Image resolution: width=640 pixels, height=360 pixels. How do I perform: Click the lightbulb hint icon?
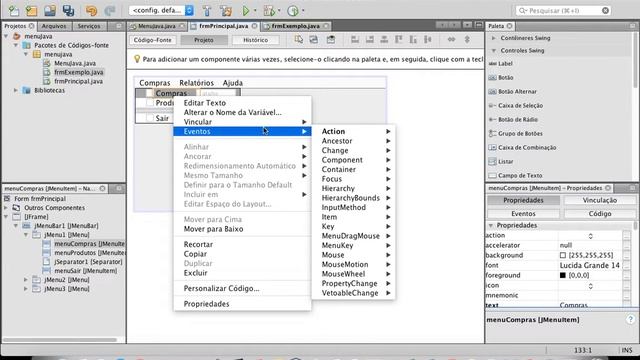[137, 59]
